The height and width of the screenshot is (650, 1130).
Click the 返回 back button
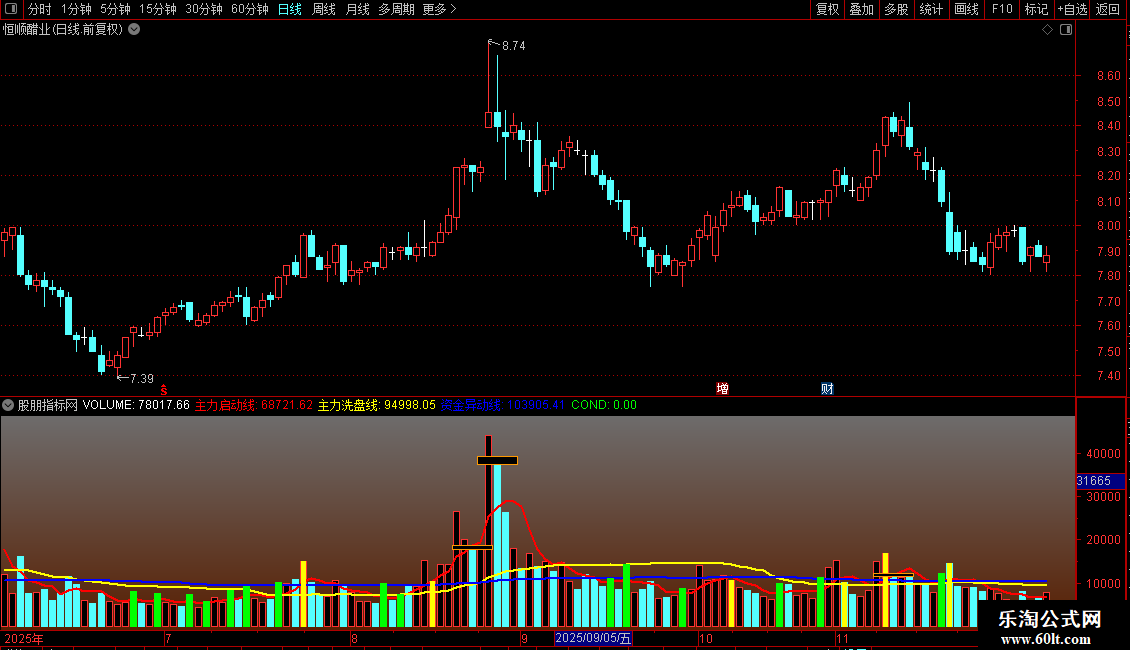point(1108,9)
